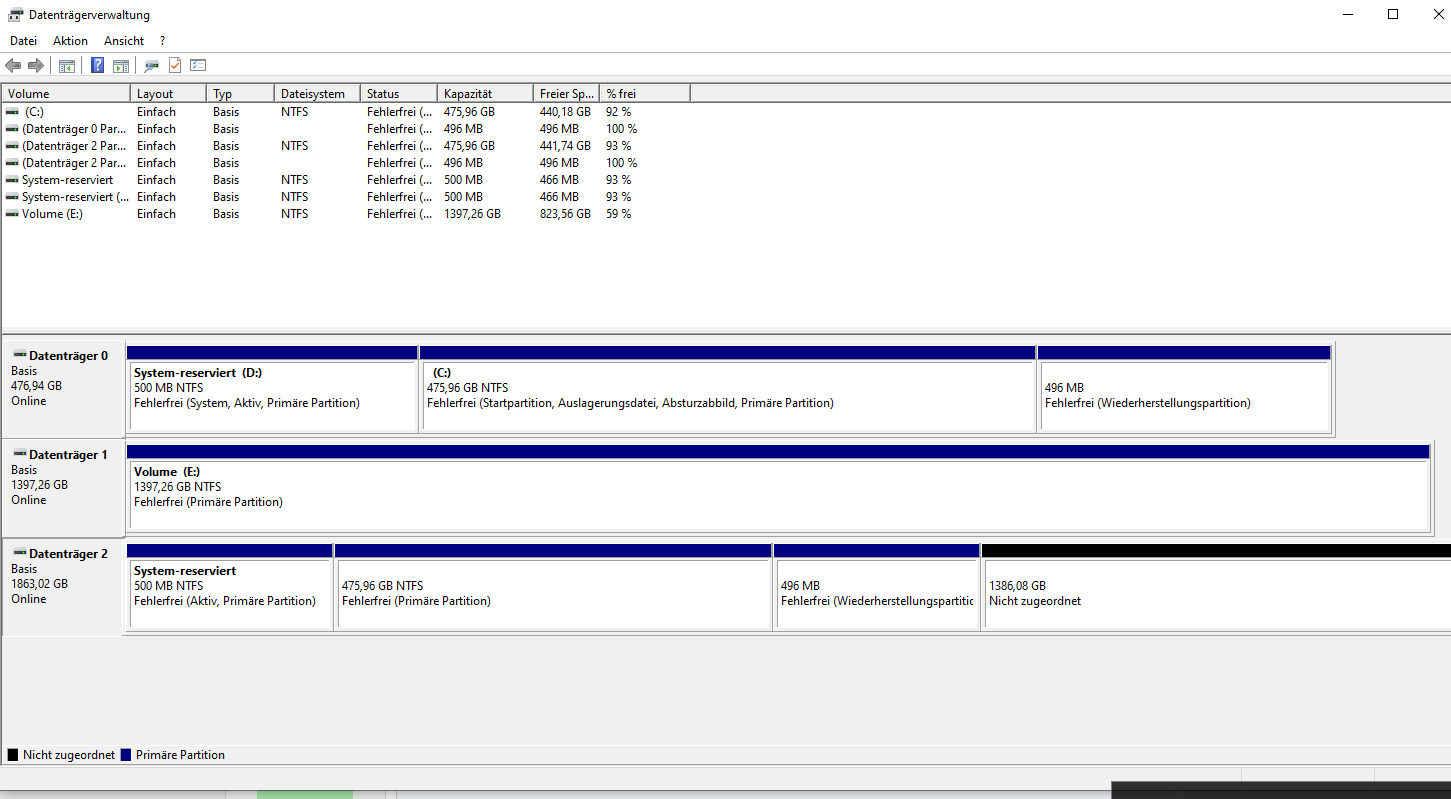This screenshot has width=1451, height=799.
Task: Sort by the Status column header
Action: 382,92
